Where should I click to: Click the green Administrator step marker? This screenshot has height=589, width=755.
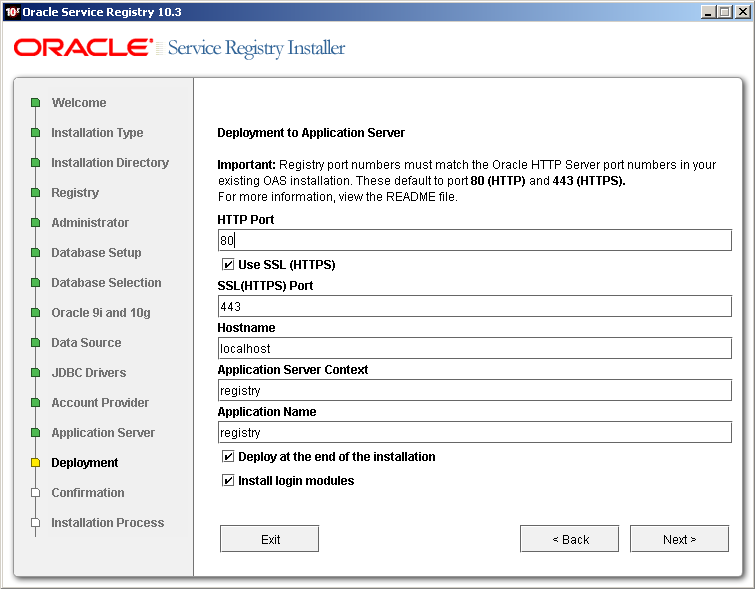[35, 223]
